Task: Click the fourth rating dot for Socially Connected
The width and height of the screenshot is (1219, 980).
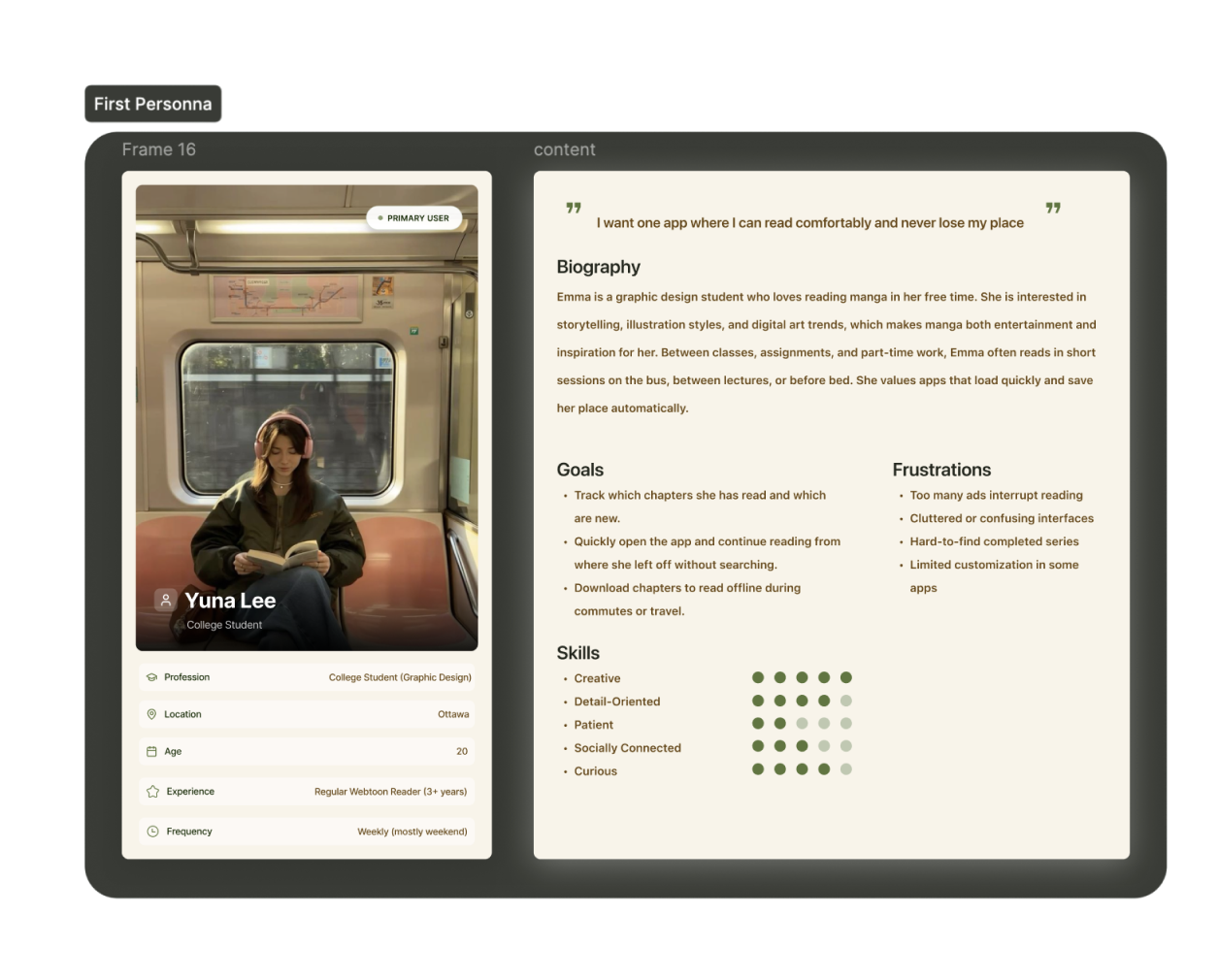Action: point(824,746)
